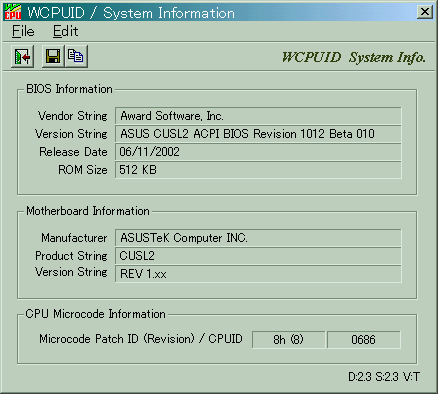Click the REV 1.xx version field

258,274
